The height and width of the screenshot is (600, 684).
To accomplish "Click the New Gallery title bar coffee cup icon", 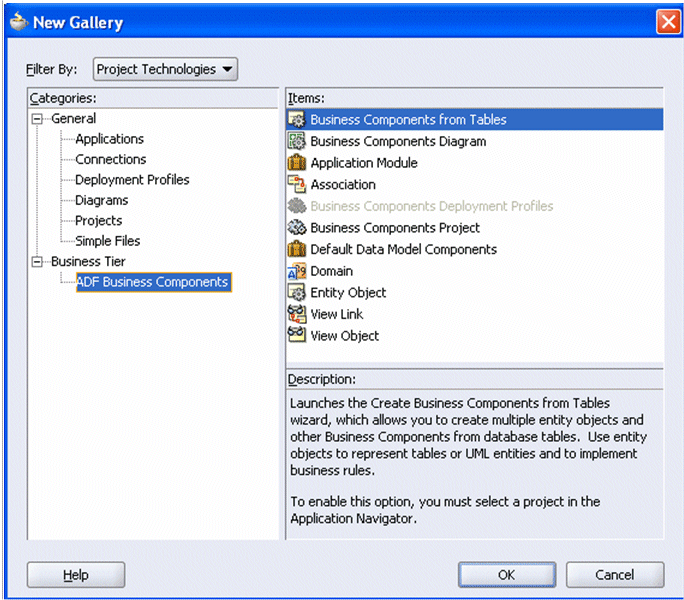I will [x=19, y=22].
